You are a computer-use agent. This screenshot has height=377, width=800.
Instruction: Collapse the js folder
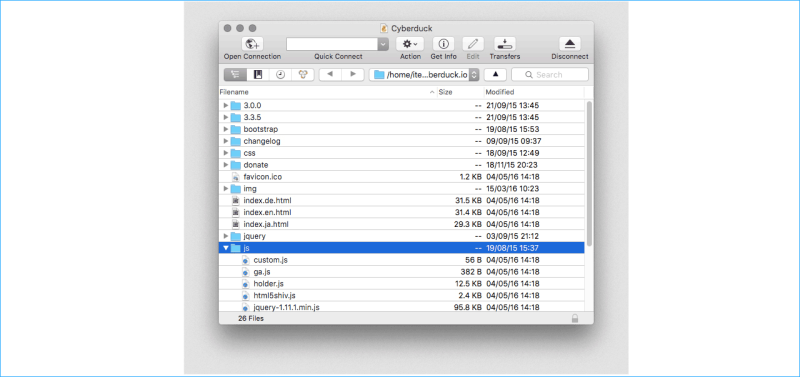(x=226, y=248)
